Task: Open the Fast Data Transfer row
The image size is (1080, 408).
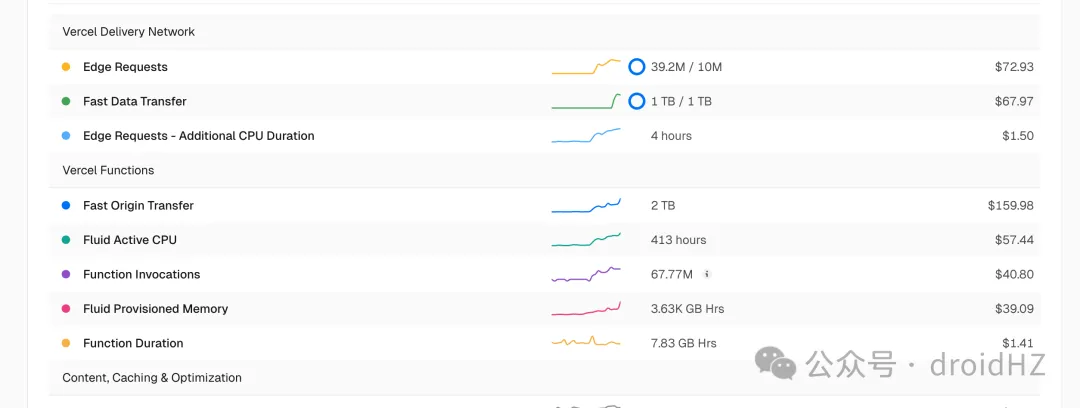Action: point(544,101)
